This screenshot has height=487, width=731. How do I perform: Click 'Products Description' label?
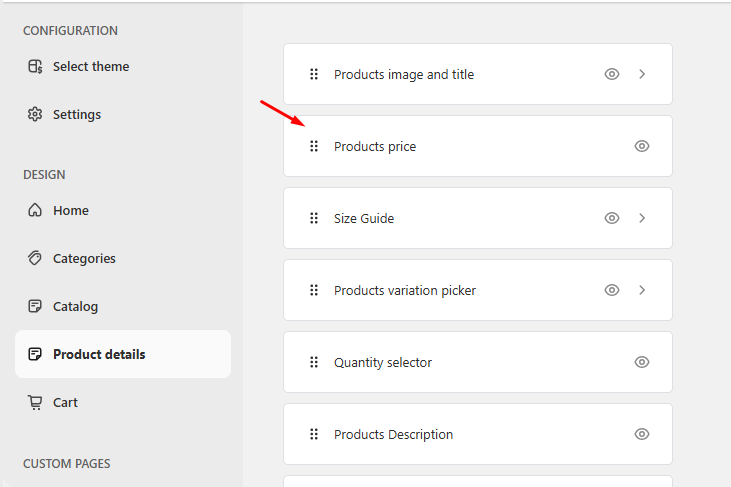point(393,435)
